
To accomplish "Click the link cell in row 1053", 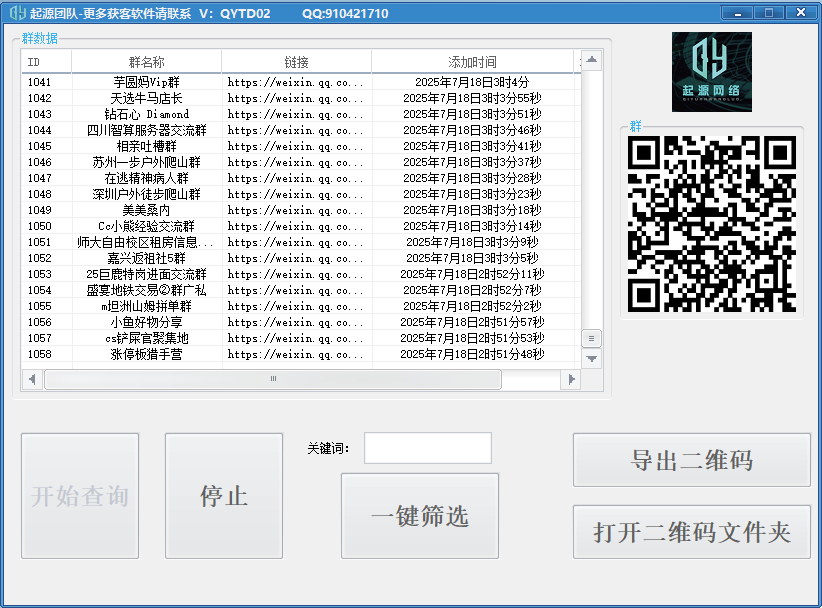I will click(295, 274).
